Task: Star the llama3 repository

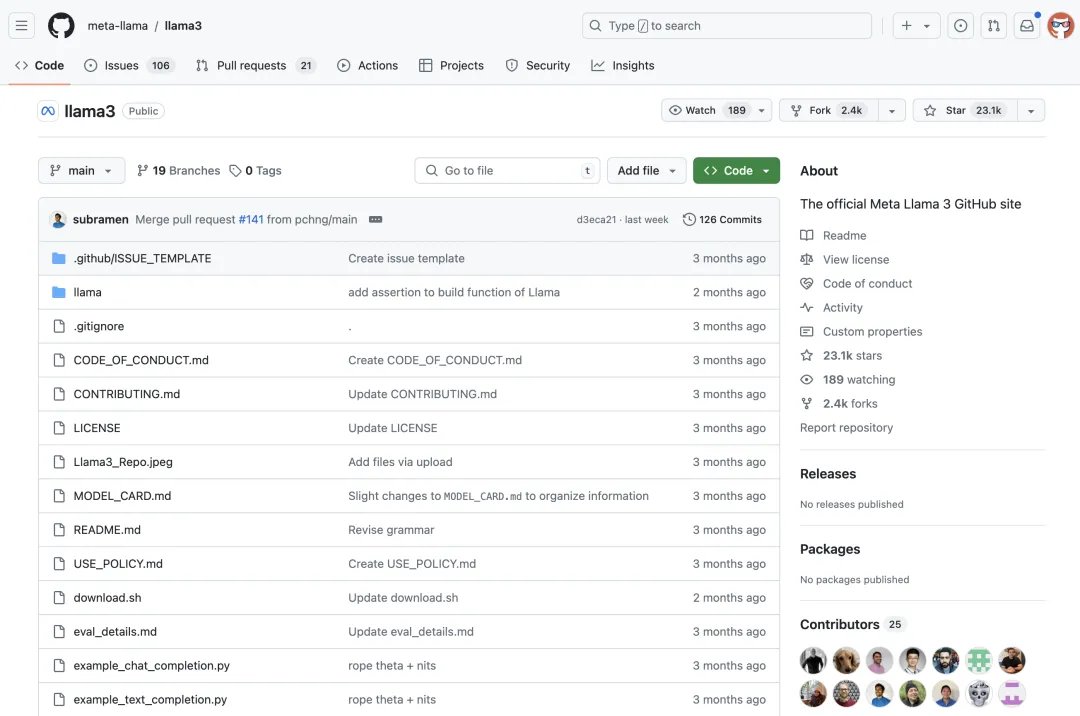Action: point(965,110)
